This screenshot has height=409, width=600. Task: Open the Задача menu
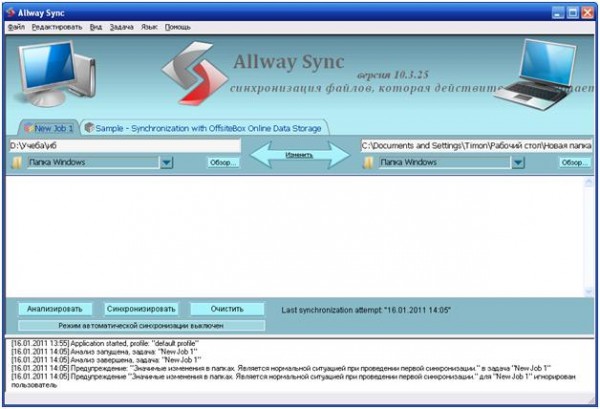point(121,27)
